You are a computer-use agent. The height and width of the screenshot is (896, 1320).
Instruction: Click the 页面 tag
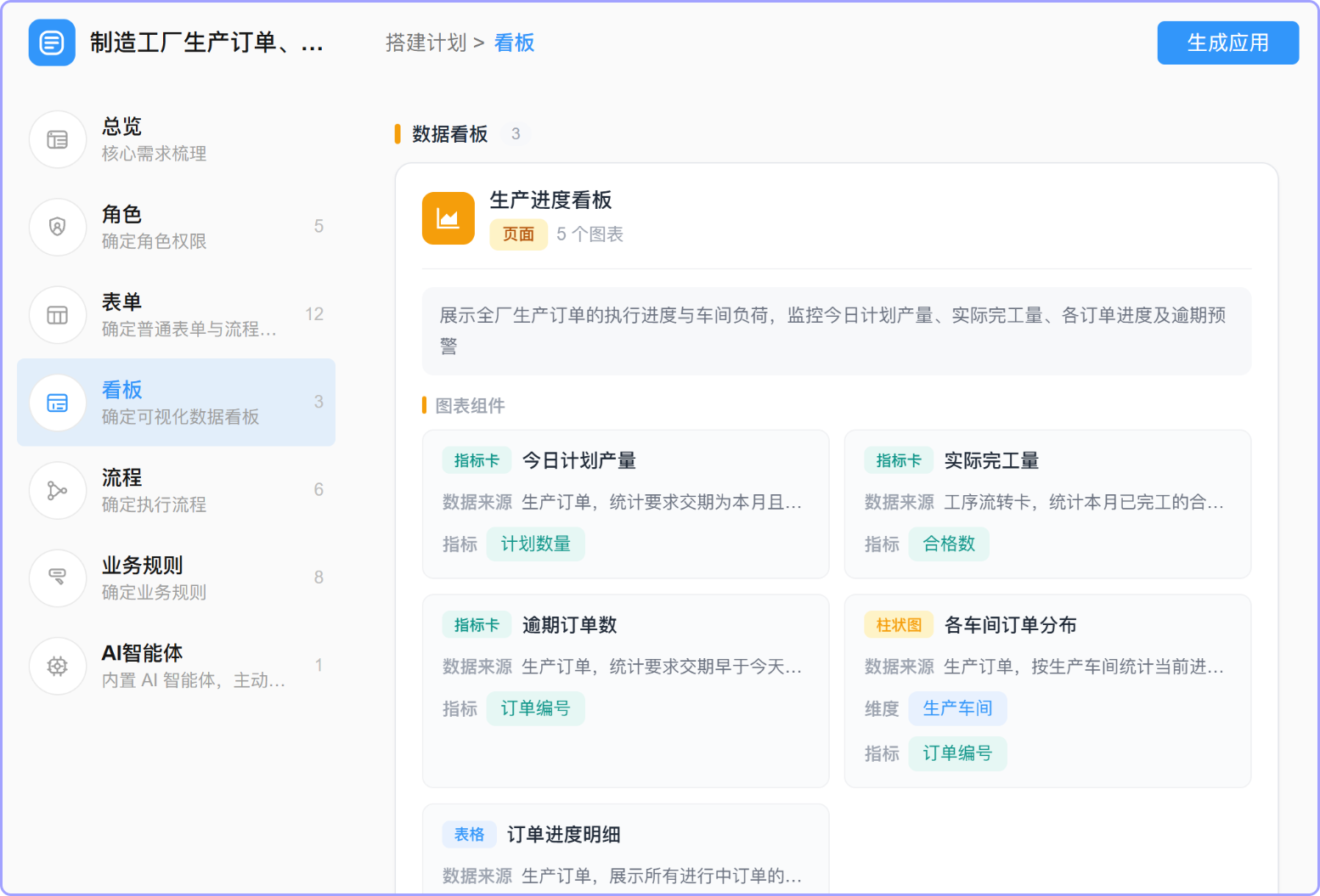[518, 234]
